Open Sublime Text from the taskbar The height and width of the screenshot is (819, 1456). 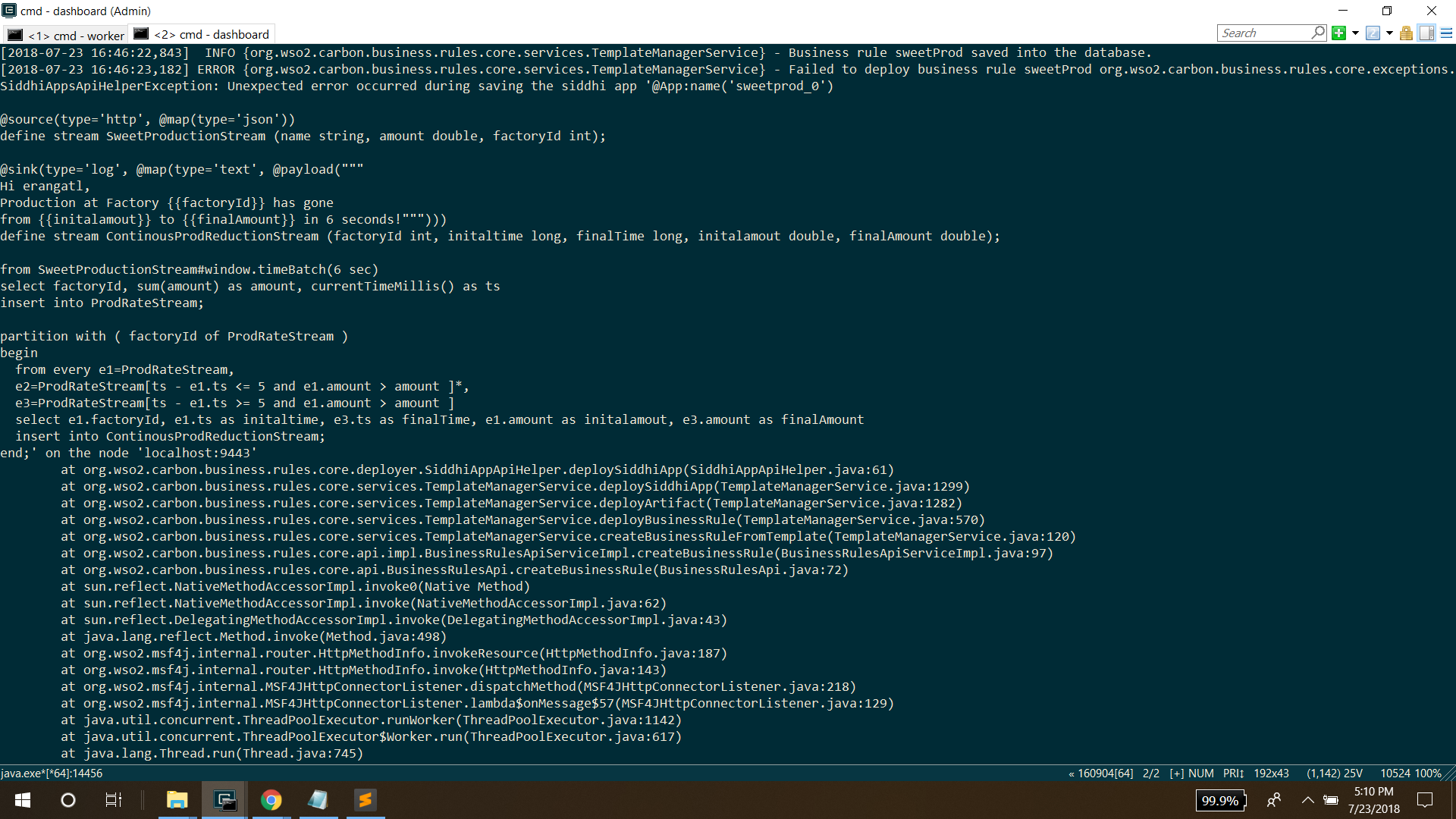tap(366, 800)
